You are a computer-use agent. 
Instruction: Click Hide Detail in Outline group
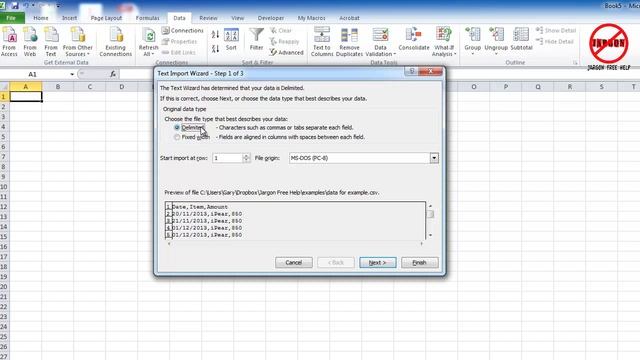(x=555, y=42)
